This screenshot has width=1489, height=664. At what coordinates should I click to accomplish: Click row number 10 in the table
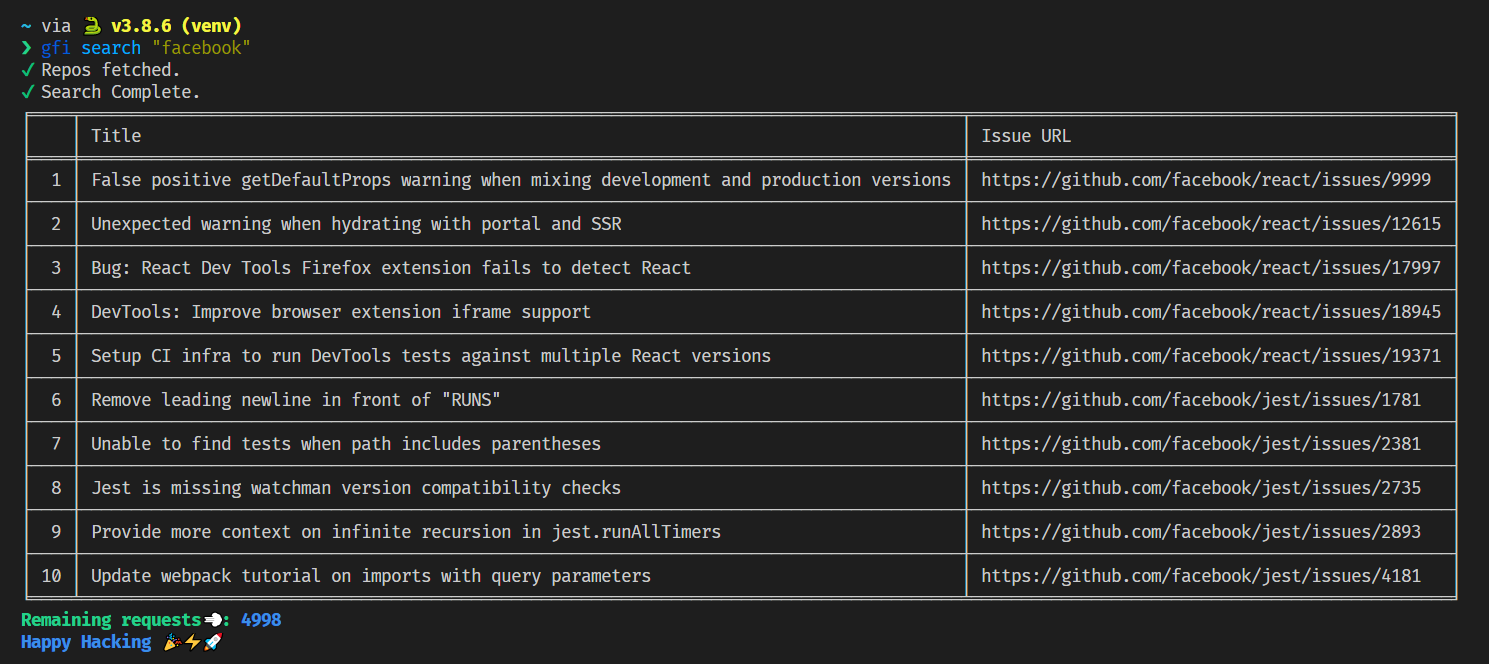[51, 576]
